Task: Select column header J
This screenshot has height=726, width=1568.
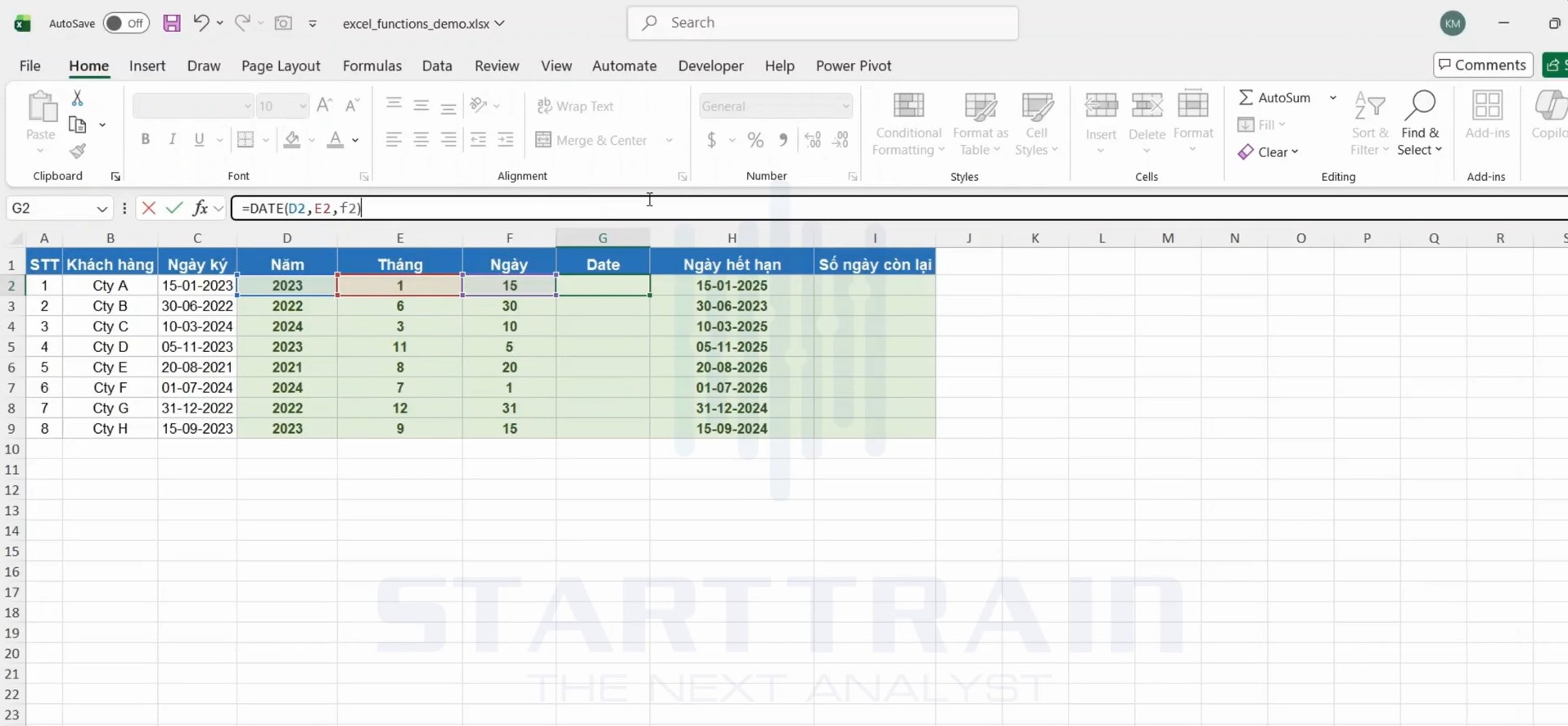Action: tap(969, 238)
